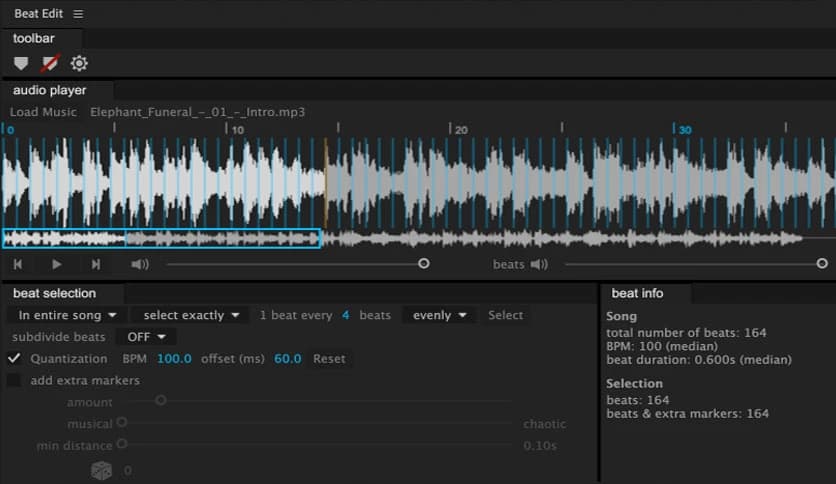This screenshot has height=484, width=836.
Task: Open subdivide beats OFF dropdown
Action: click(146, 337)
